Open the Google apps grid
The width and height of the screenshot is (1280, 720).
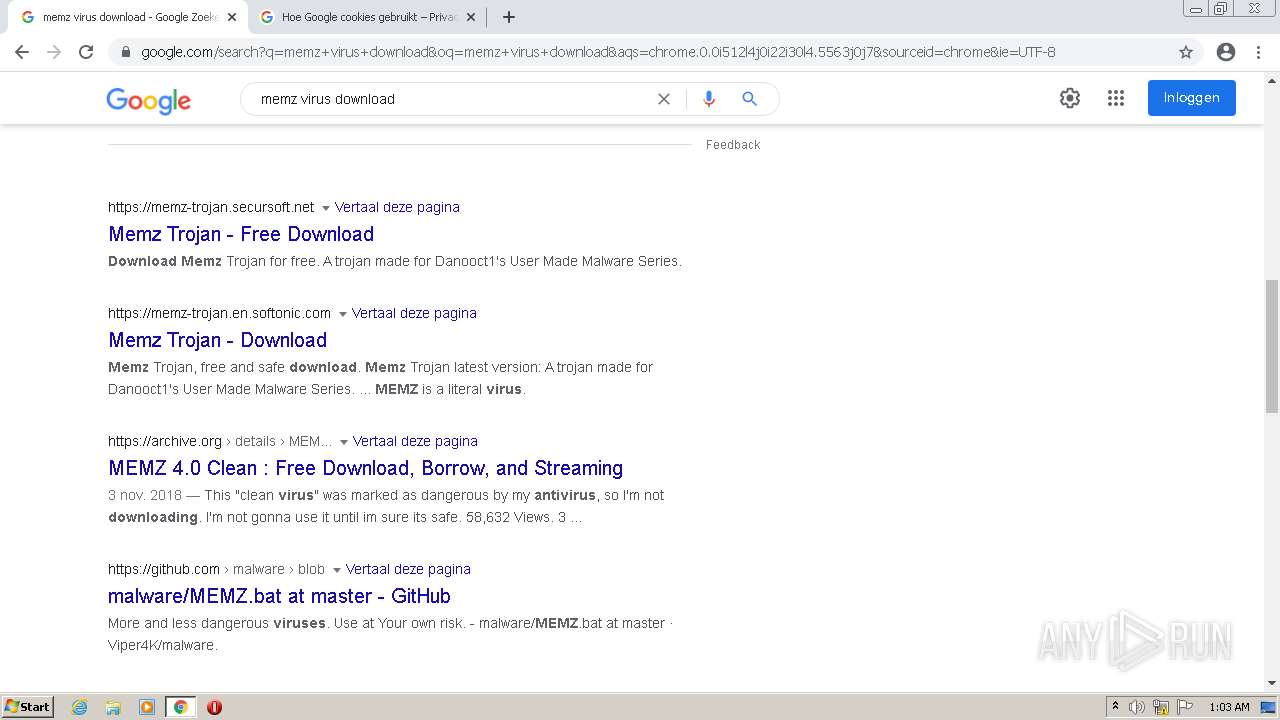tap(1116, 98)
